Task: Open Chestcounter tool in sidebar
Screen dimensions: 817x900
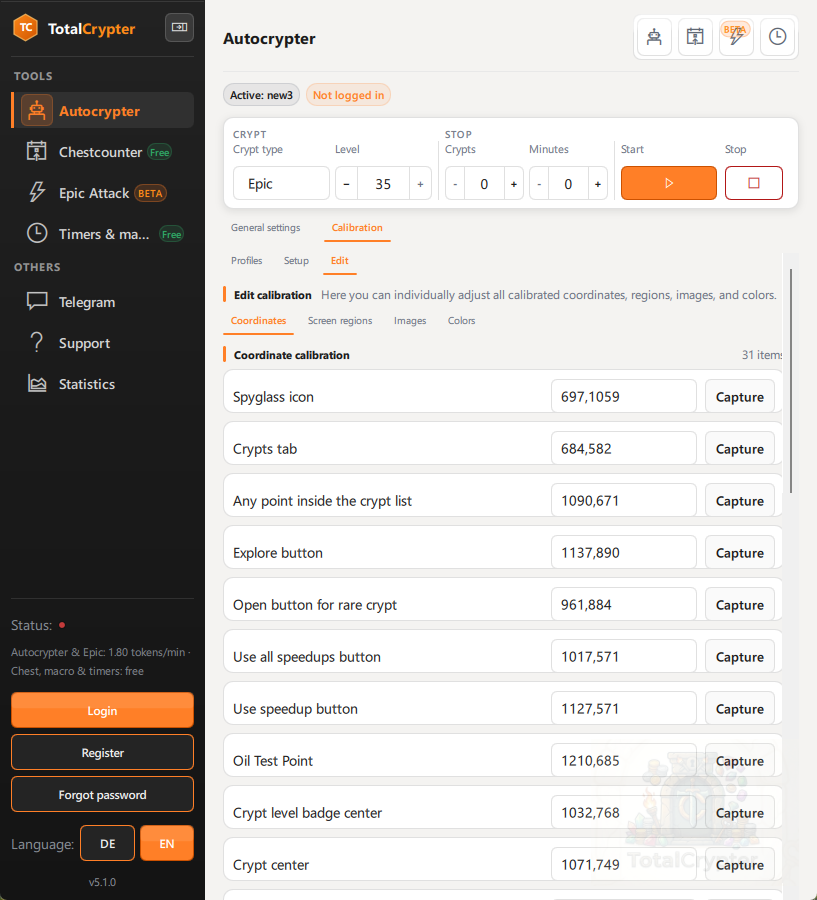Action: 103,152
